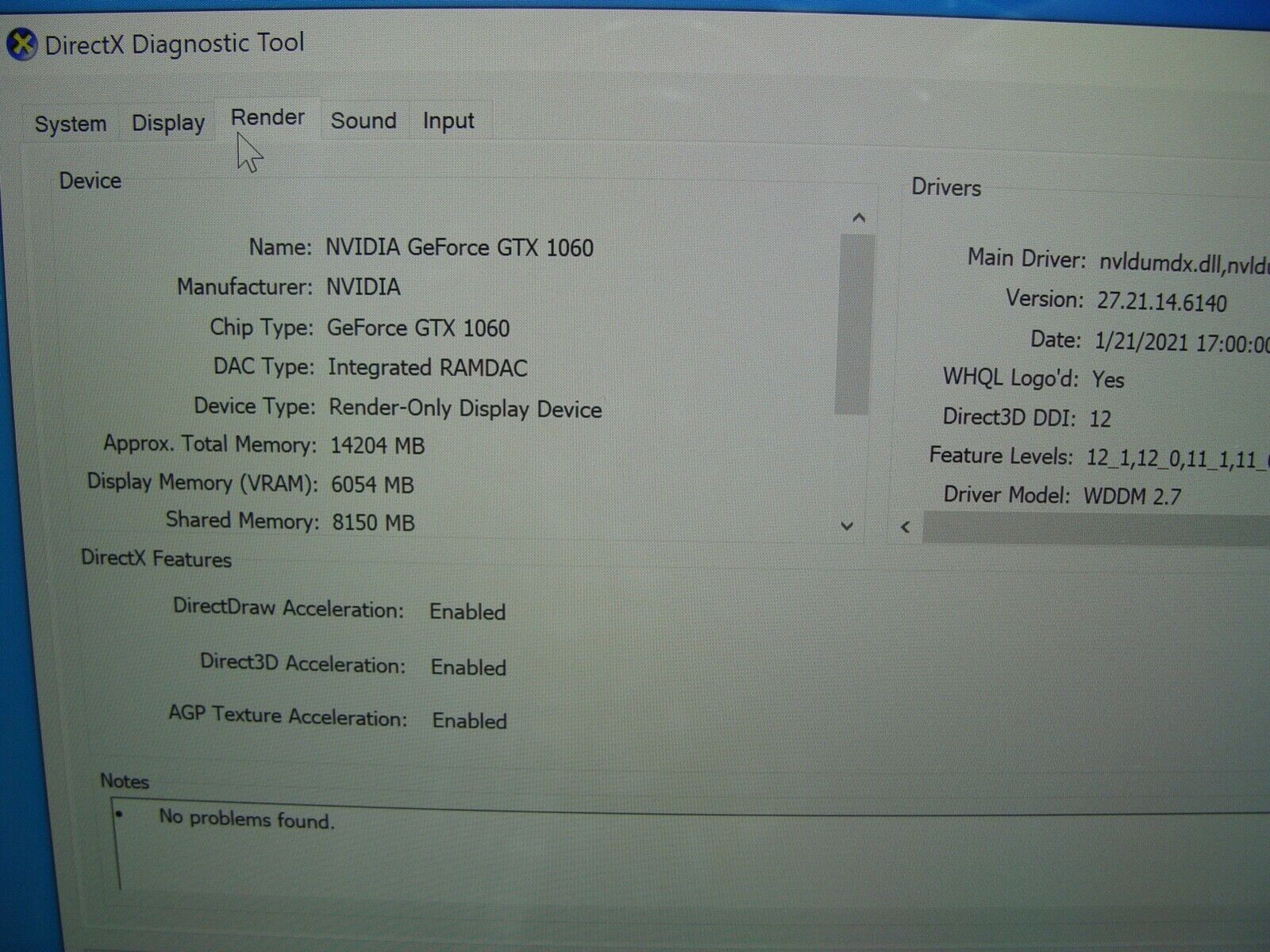Select the VRAM value 6054 MB
Image resolution: width=1270 pixels, height=952 pixels.
(372, 484)
